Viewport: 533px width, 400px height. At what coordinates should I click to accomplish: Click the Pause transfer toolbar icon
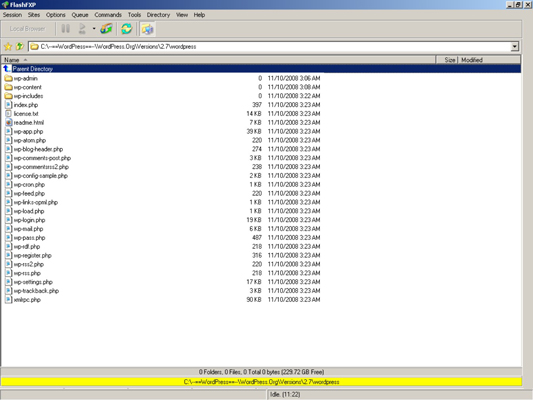(x=66, y=29)
